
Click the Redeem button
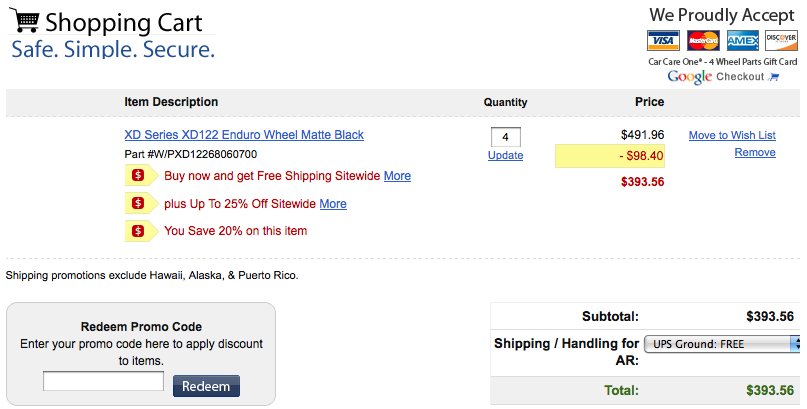click(206, 386)
